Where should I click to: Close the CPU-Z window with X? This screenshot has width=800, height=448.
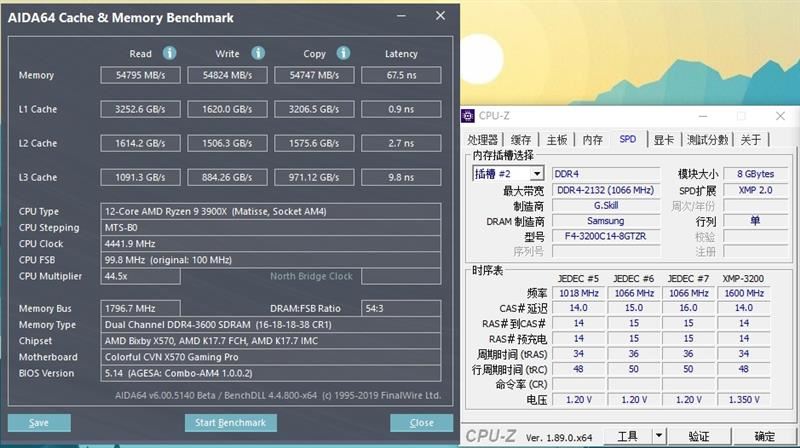click(780, 116)
